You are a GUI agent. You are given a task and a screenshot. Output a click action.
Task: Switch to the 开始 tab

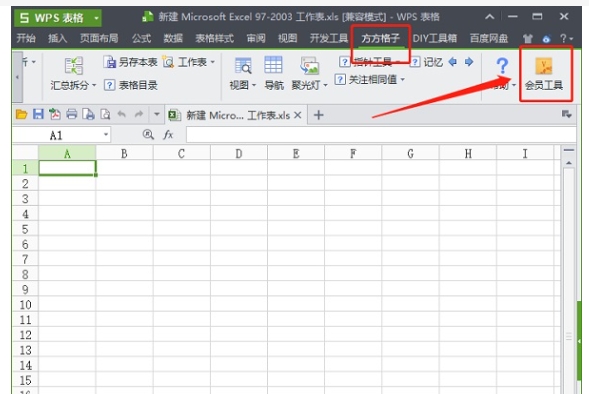pyautogui.click(x=26, y=38)
